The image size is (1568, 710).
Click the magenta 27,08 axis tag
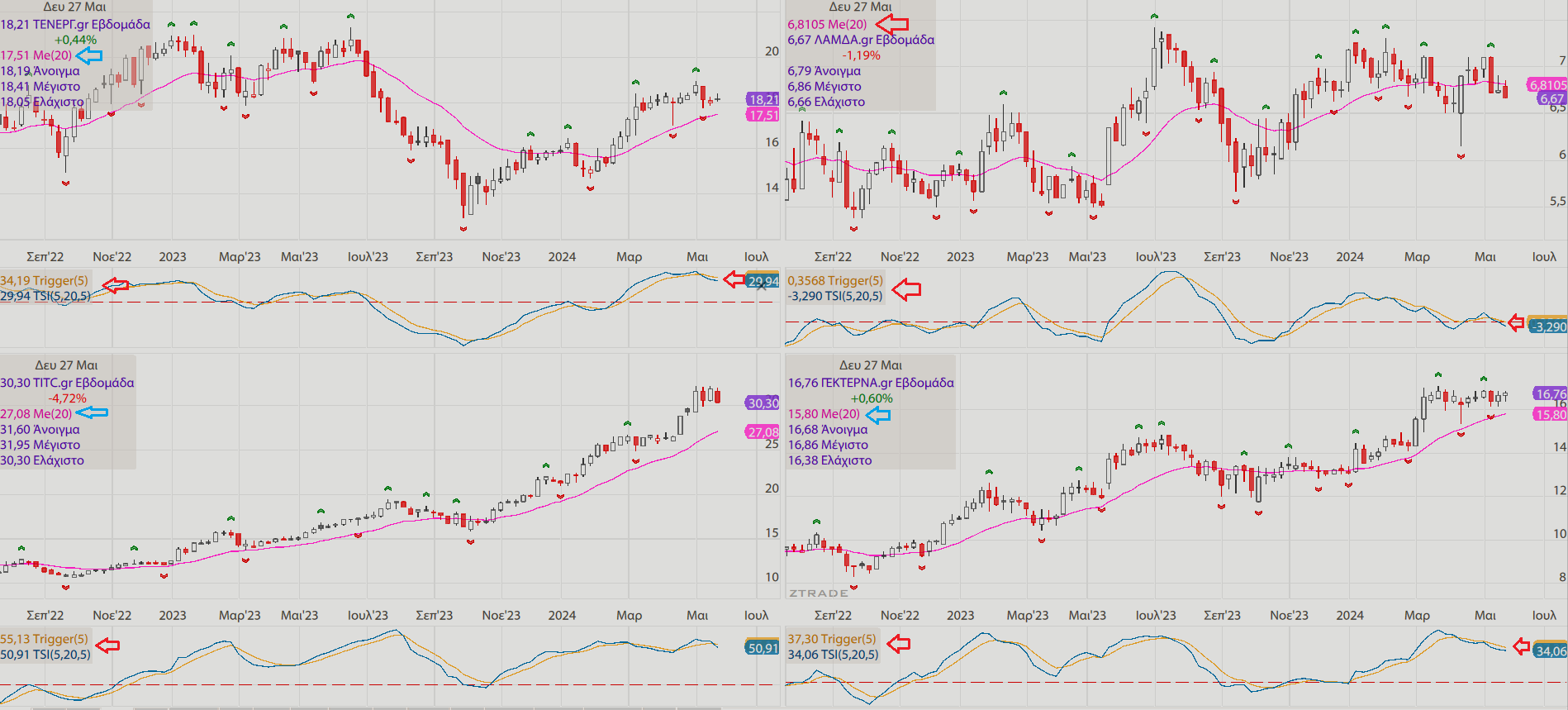pyautogui.click(x=763, y=432)
